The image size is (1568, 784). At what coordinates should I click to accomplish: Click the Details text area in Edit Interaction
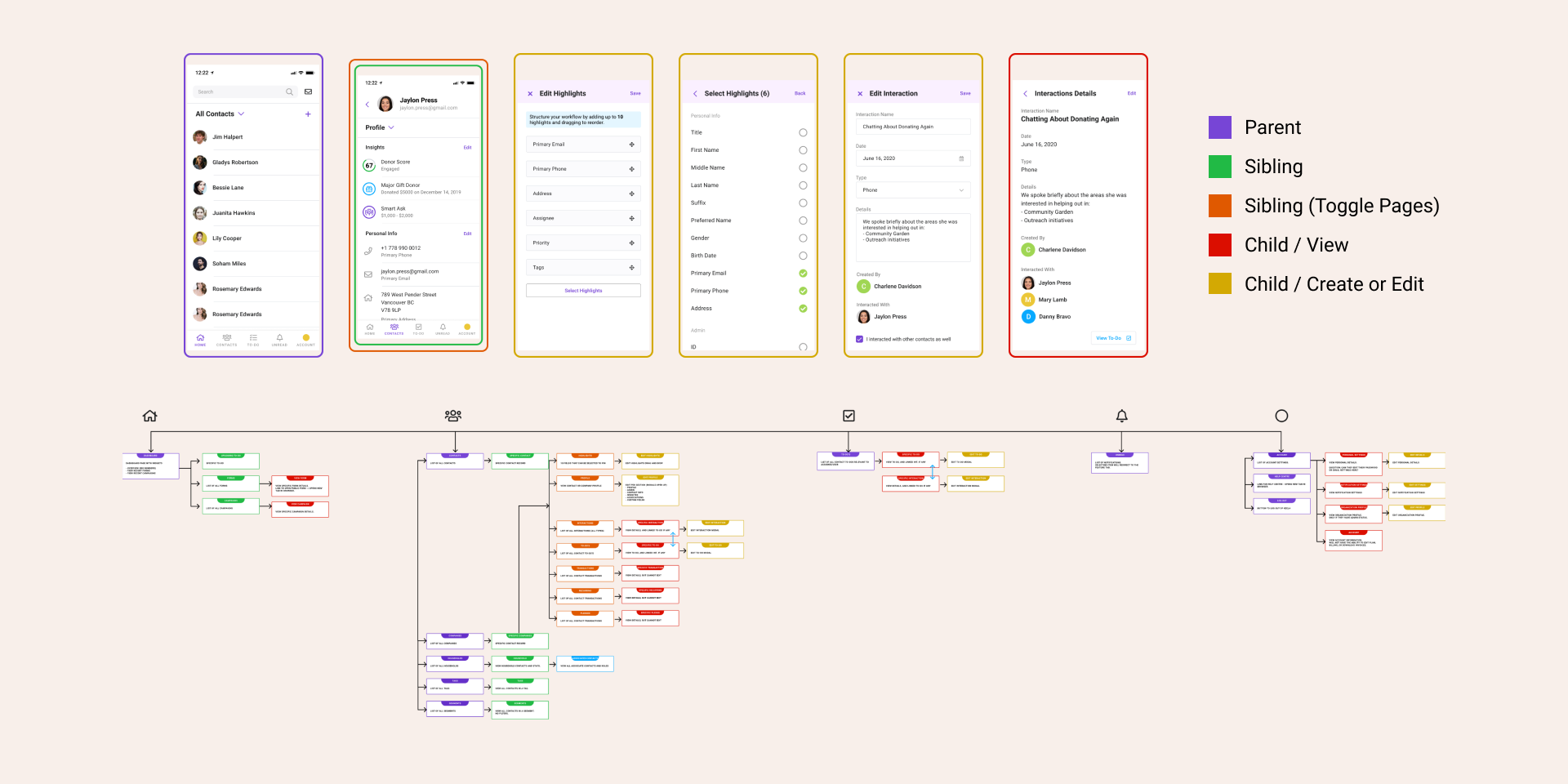click(913, 238)
